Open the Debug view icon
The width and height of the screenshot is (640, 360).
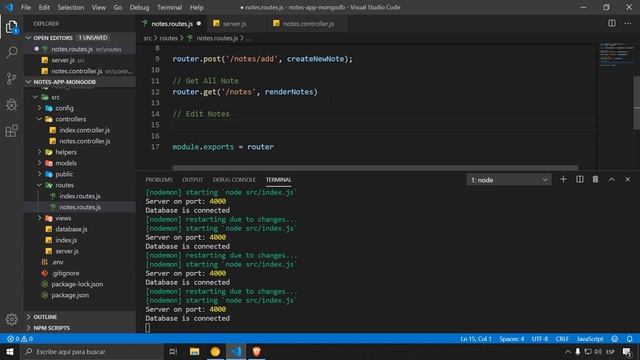[11, 104]
